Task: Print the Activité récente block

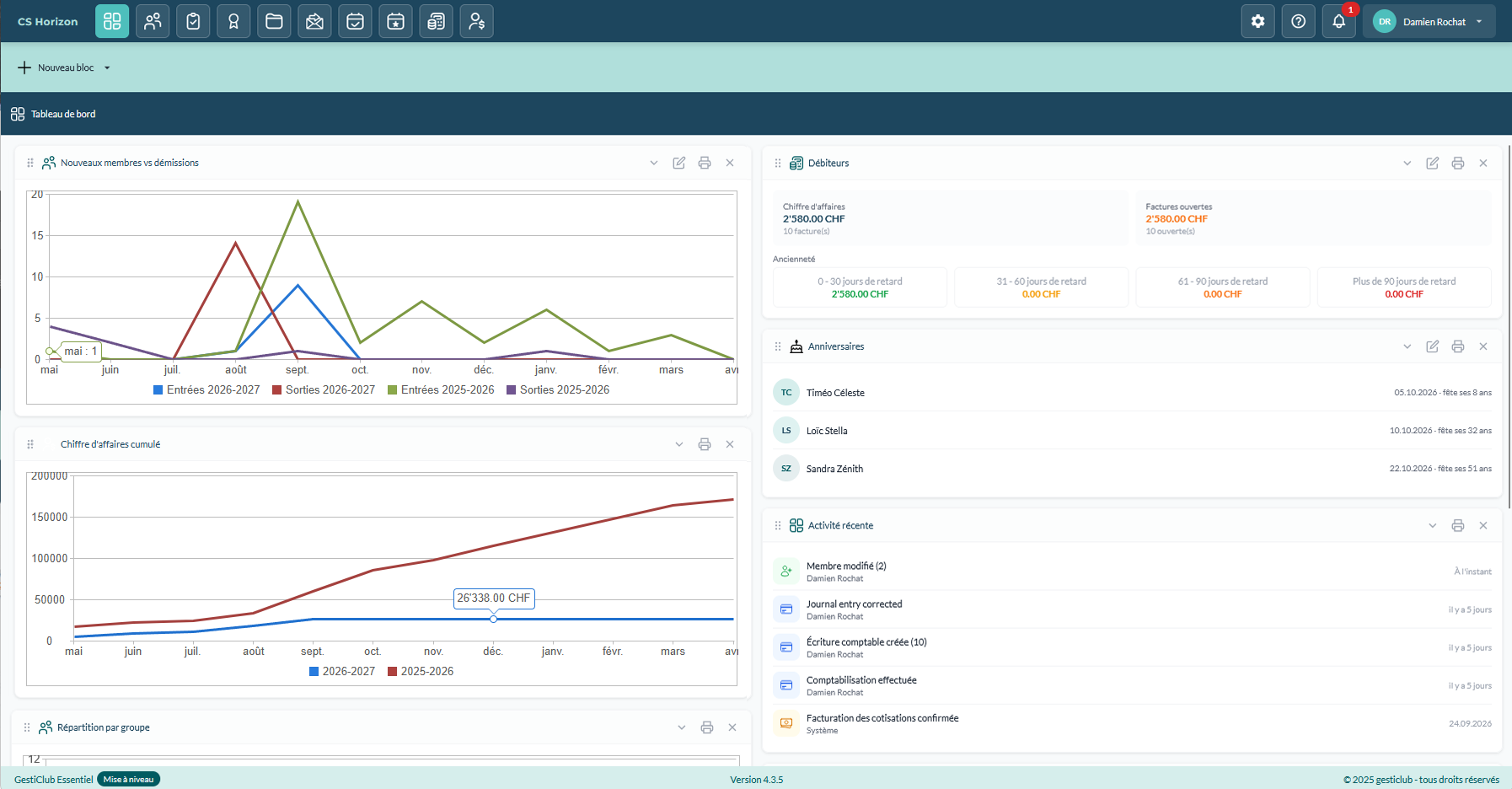Action: click(1457, 525)
